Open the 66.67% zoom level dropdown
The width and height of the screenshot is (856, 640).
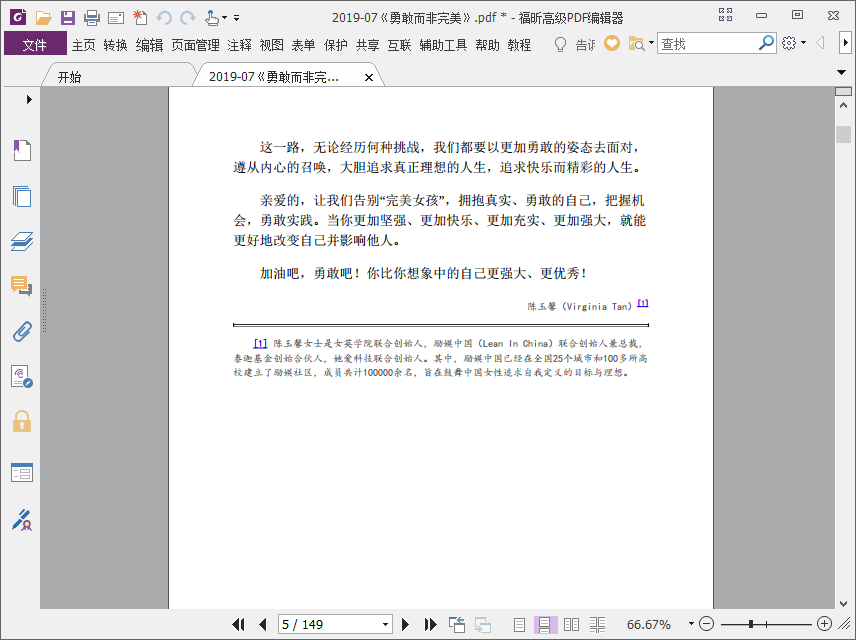tap(691, 624)
